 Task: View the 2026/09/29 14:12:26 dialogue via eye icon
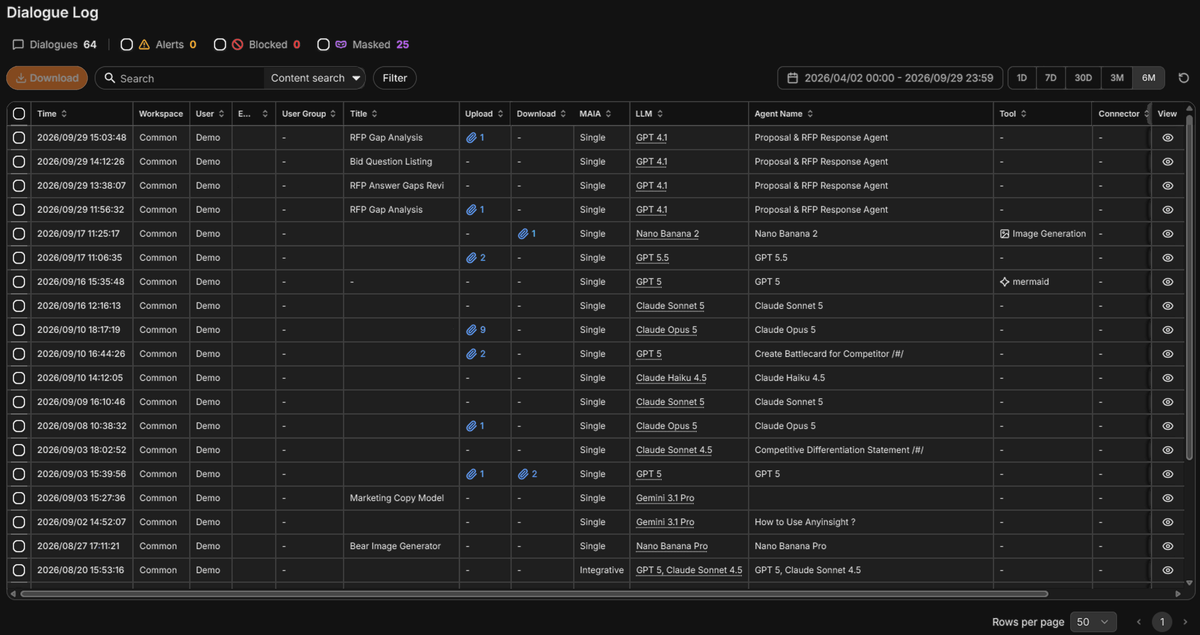point(1167,162)
